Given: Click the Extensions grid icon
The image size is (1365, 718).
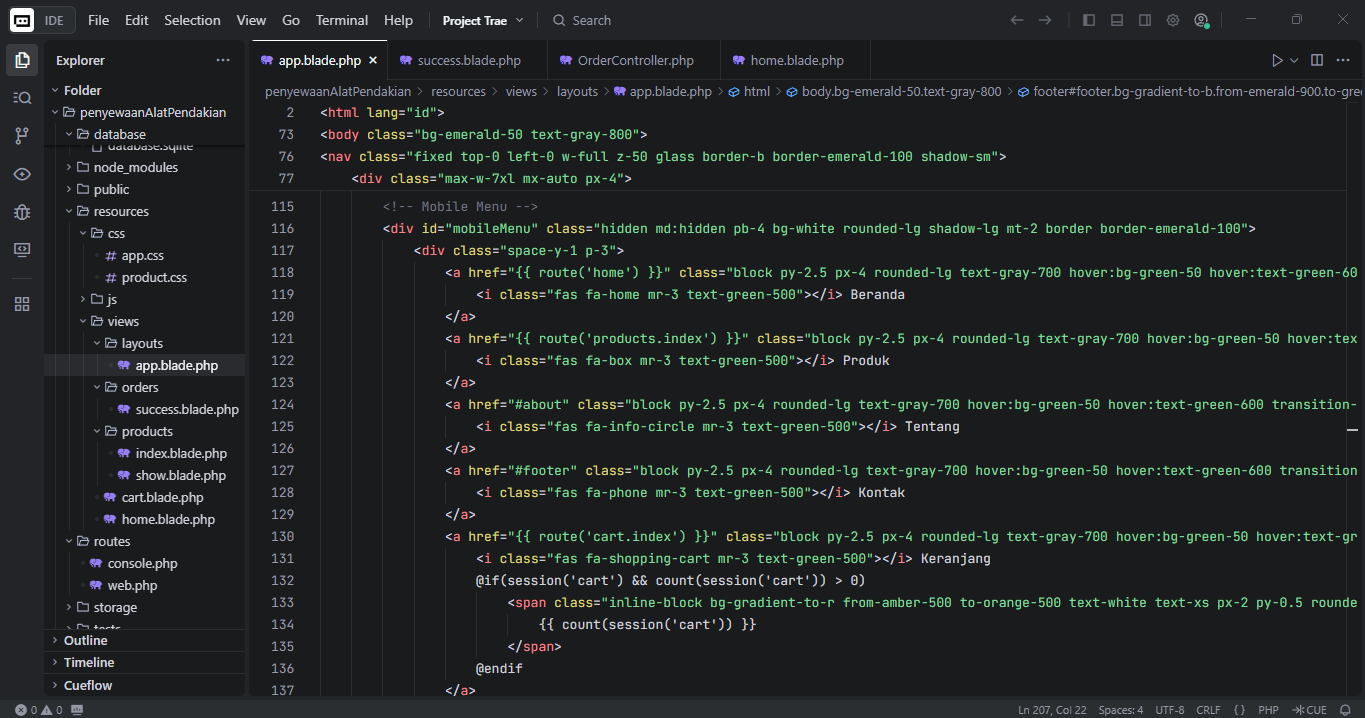Looking at the screenshot, I should pyautogui.click(x=21, y=303).
